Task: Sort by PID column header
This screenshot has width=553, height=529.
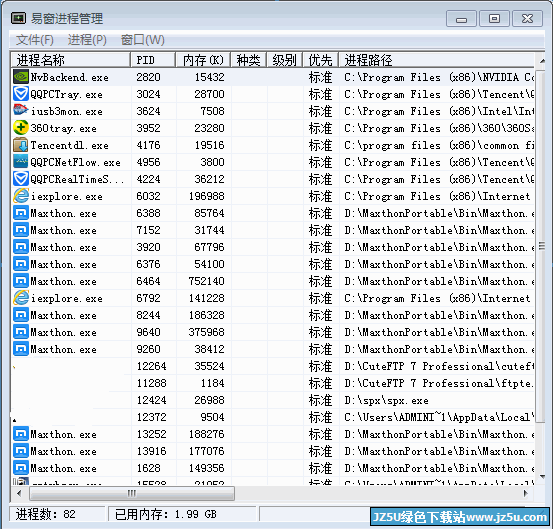Action: (x=153, y=60)
